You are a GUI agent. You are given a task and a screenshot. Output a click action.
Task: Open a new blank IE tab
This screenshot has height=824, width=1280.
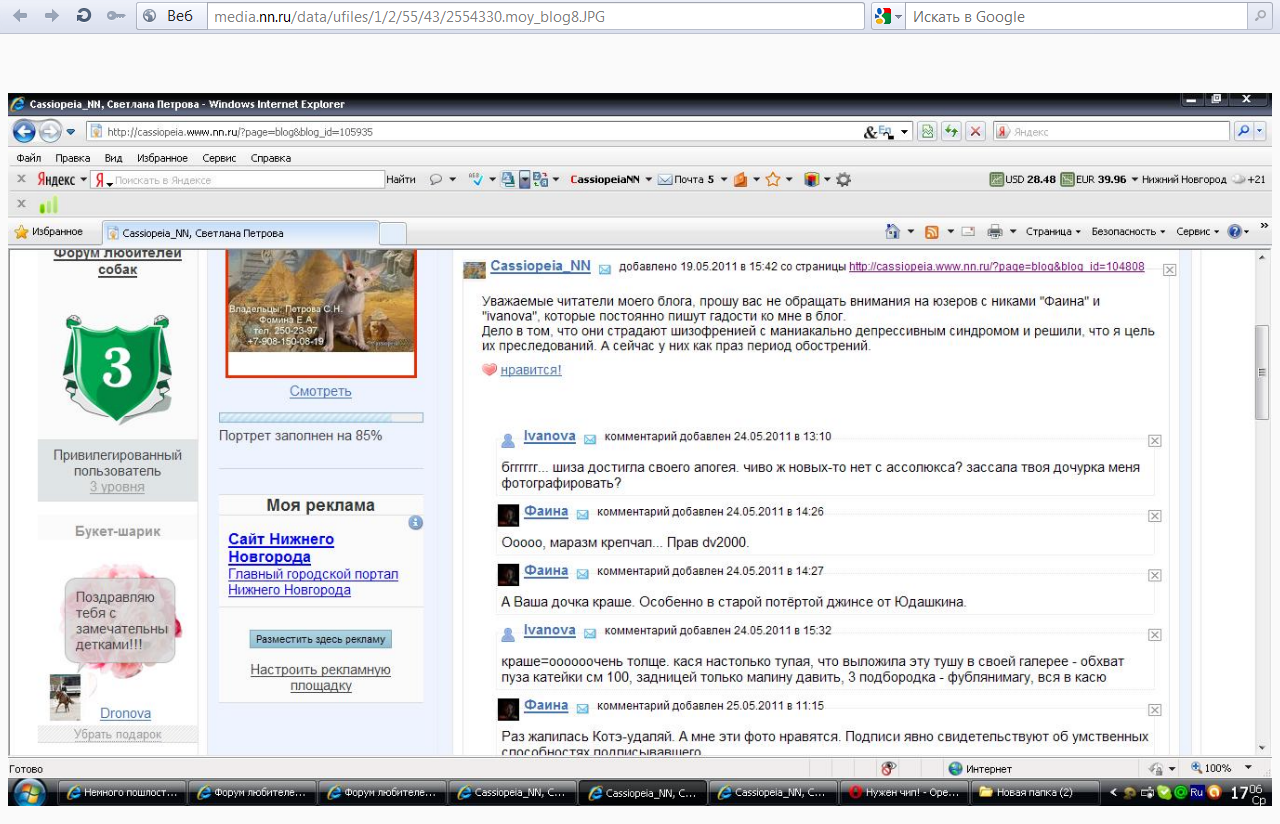pyautogui.click(x=393, y=232)
